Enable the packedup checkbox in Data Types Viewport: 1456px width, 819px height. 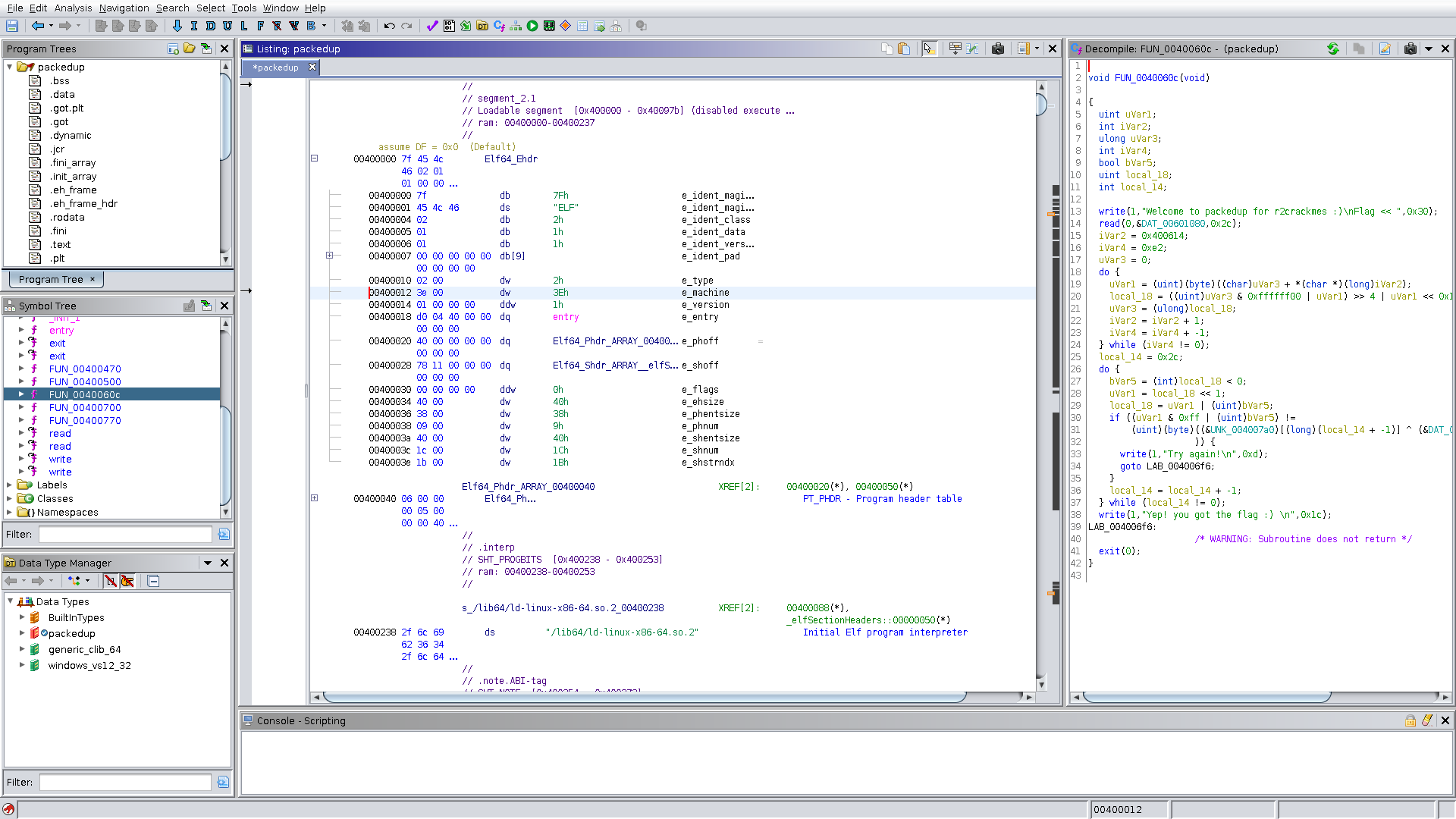(x=45, y=632)
